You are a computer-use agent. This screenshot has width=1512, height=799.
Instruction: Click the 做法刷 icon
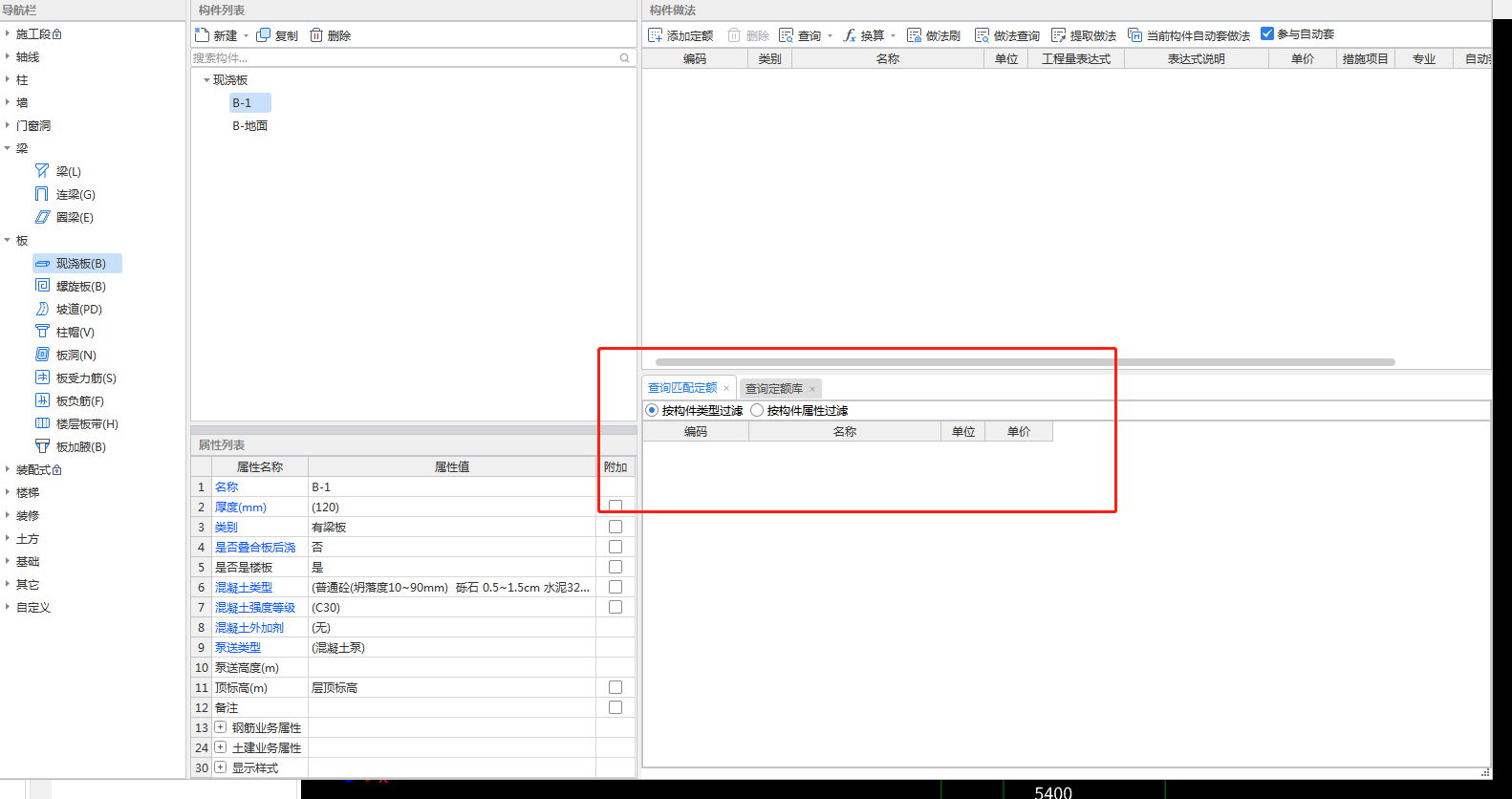coord(915,35)
